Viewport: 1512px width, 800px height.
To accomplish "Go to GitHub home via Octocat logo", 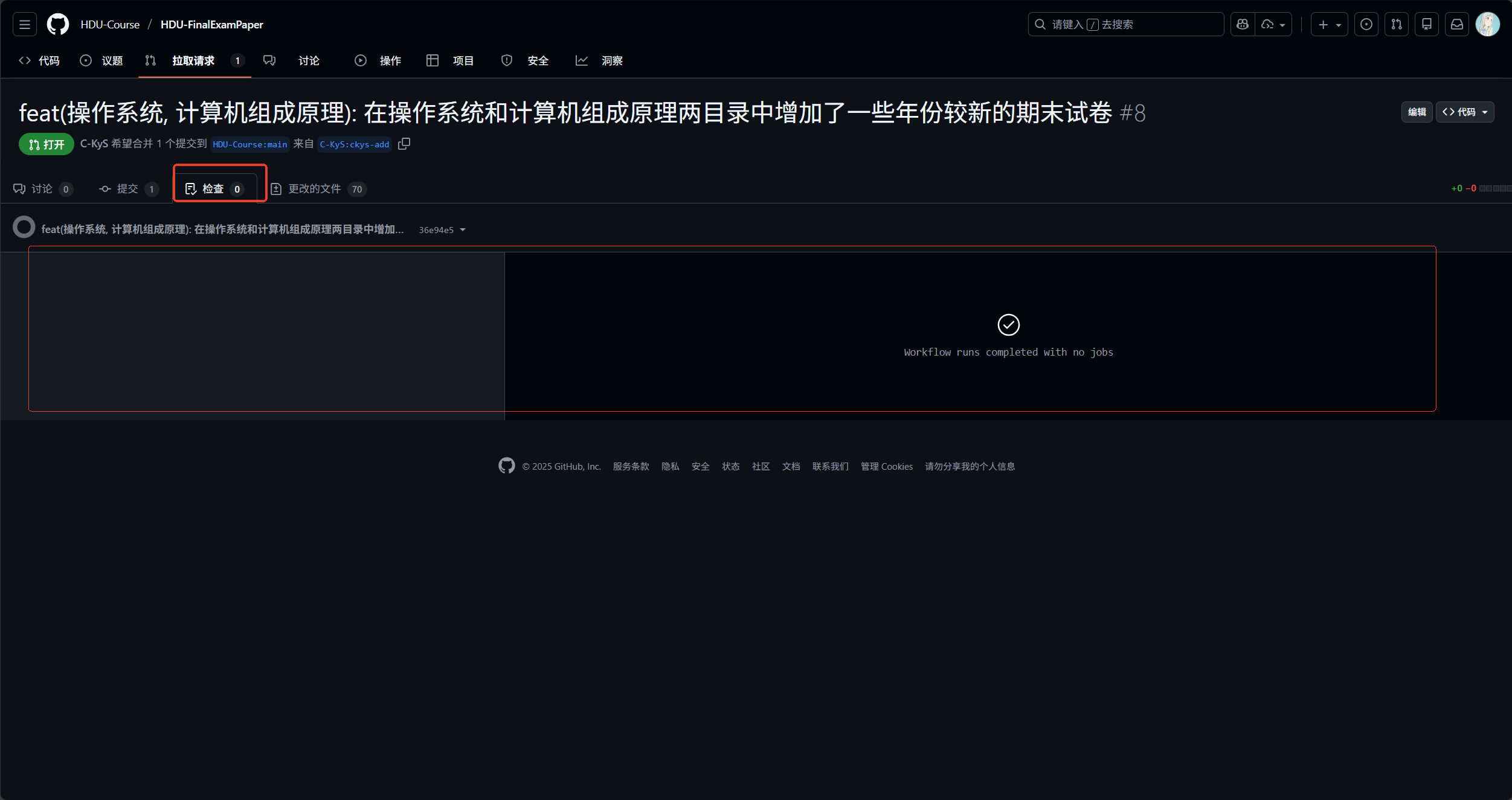I will pos(58,24).
